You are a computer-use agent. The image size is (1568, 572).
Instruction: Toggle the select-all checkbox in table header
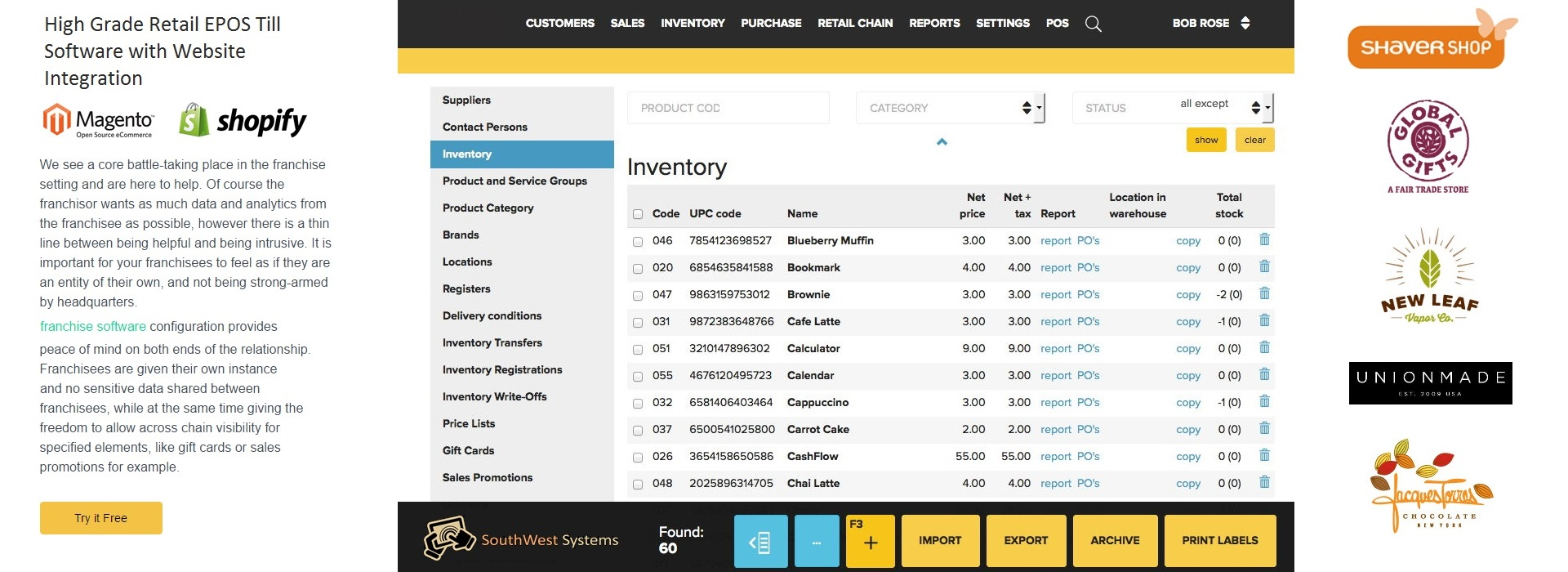[x=638, y=214]
